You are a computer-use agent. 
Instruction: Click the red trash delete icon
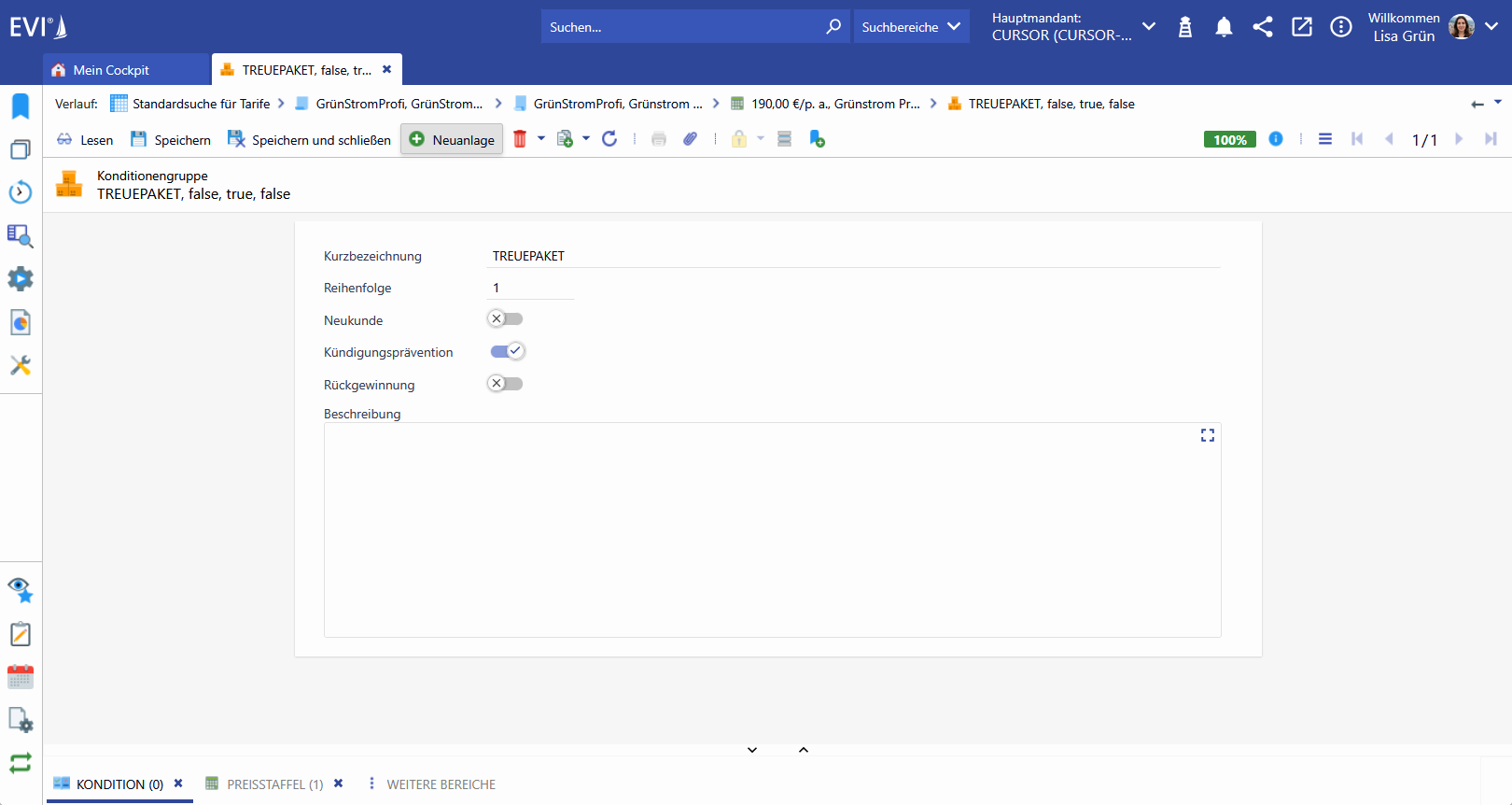coord(520,139)
